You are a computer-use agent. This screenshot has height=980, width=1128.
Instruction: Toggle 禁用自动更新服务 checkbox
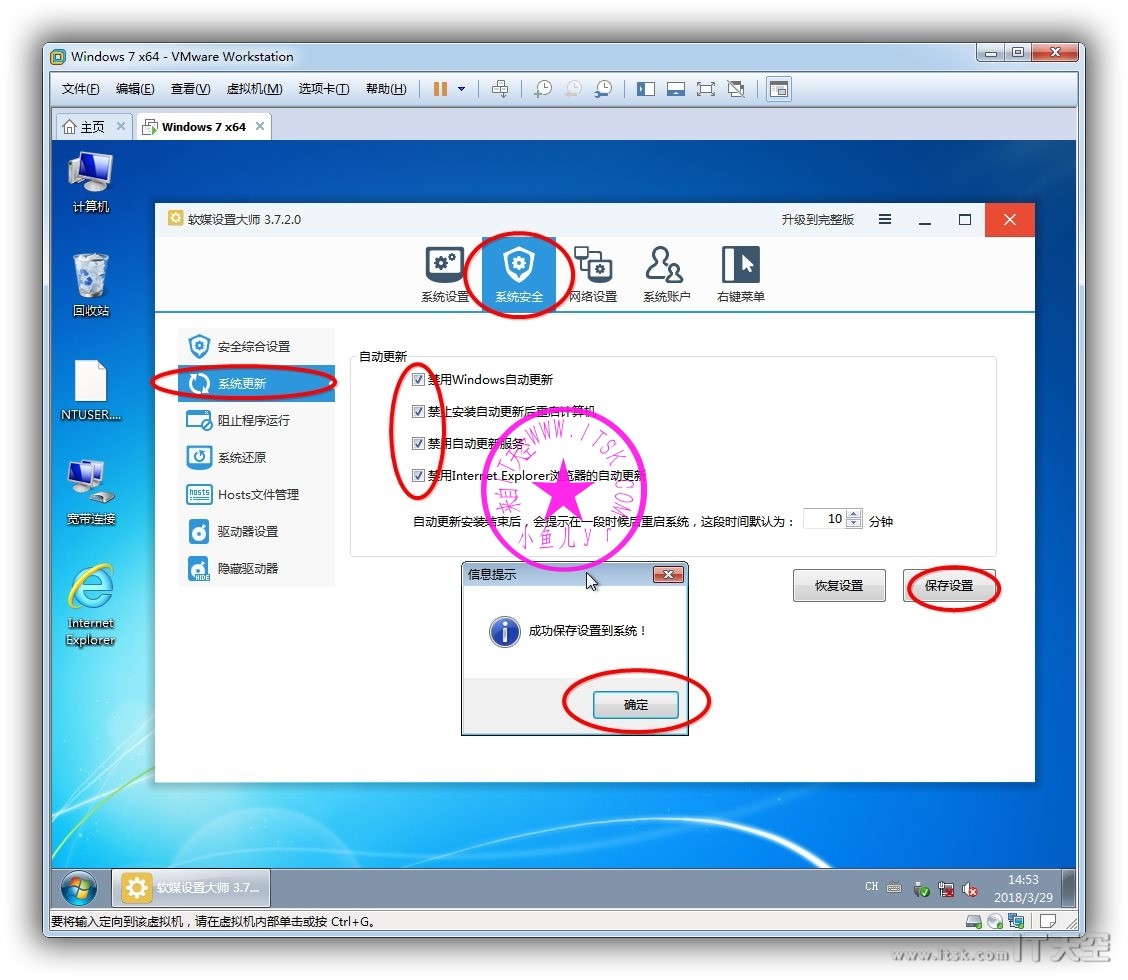(x=418, y=443)
